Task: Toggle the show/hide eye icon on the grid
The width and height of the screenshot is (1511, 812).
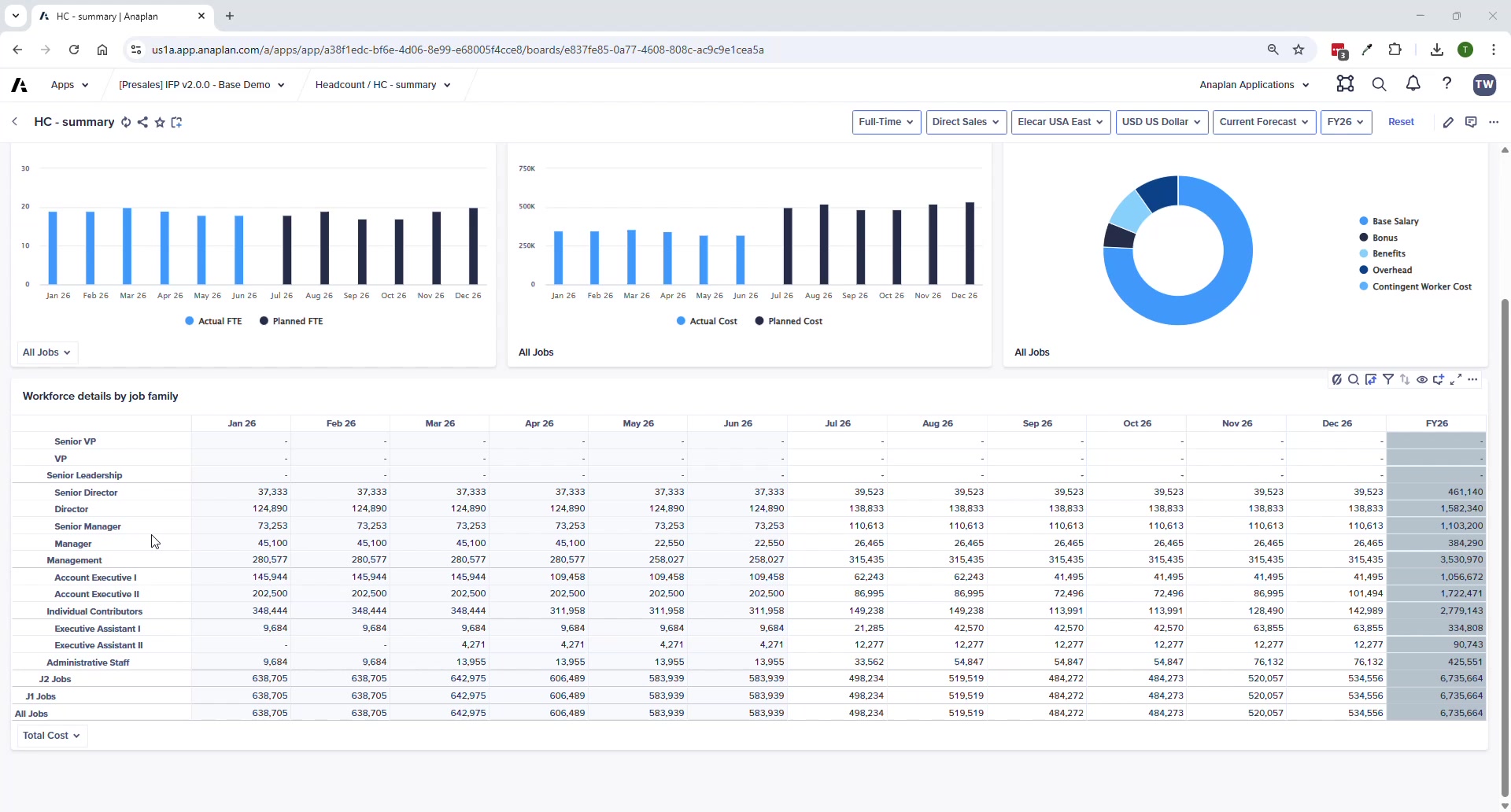Action: 1422,380
